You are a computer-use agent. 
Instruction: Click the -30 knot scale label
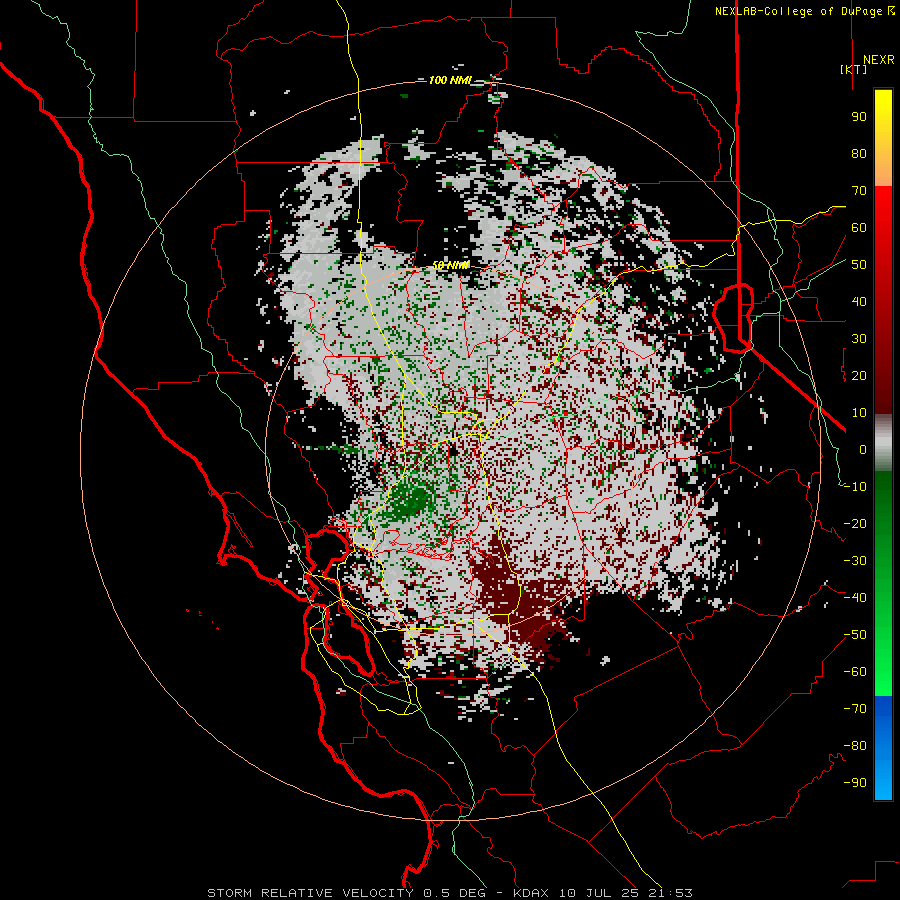(x=855, y=561)
